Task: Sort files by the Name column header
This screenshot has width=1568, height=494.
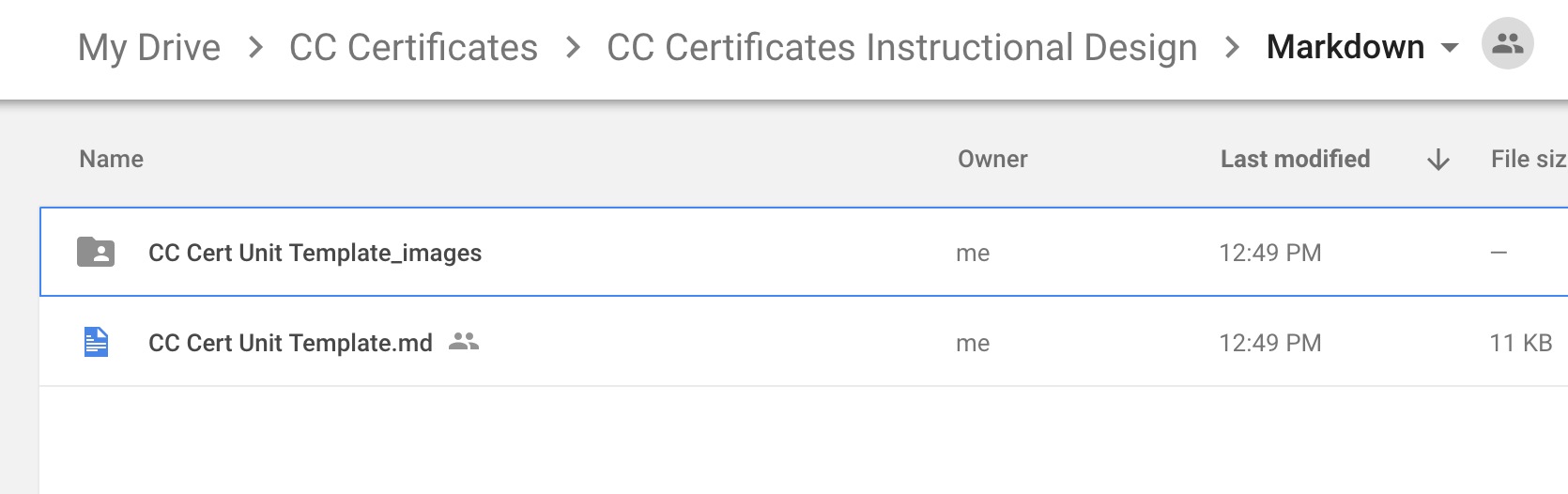Action: 111,160
